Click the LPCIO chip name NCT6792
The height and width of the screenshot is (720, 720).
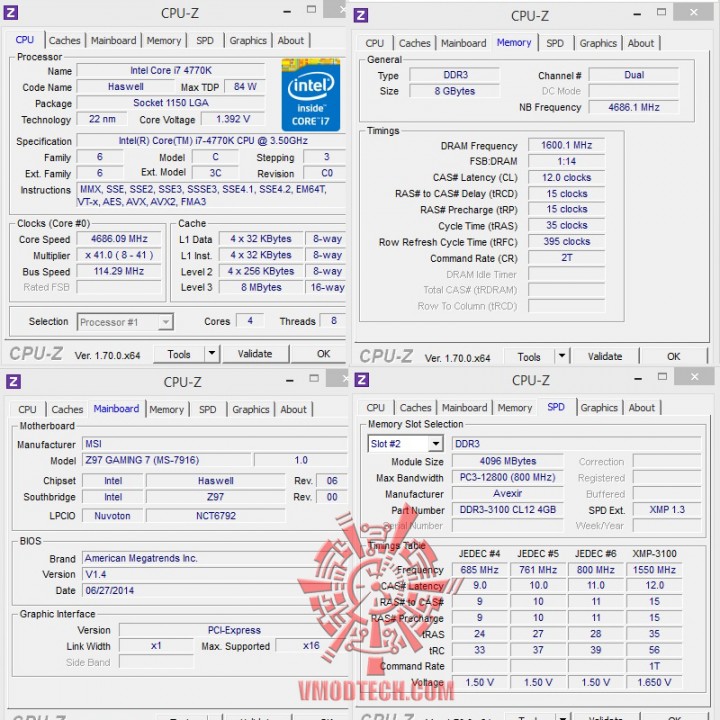click(216, 516)
